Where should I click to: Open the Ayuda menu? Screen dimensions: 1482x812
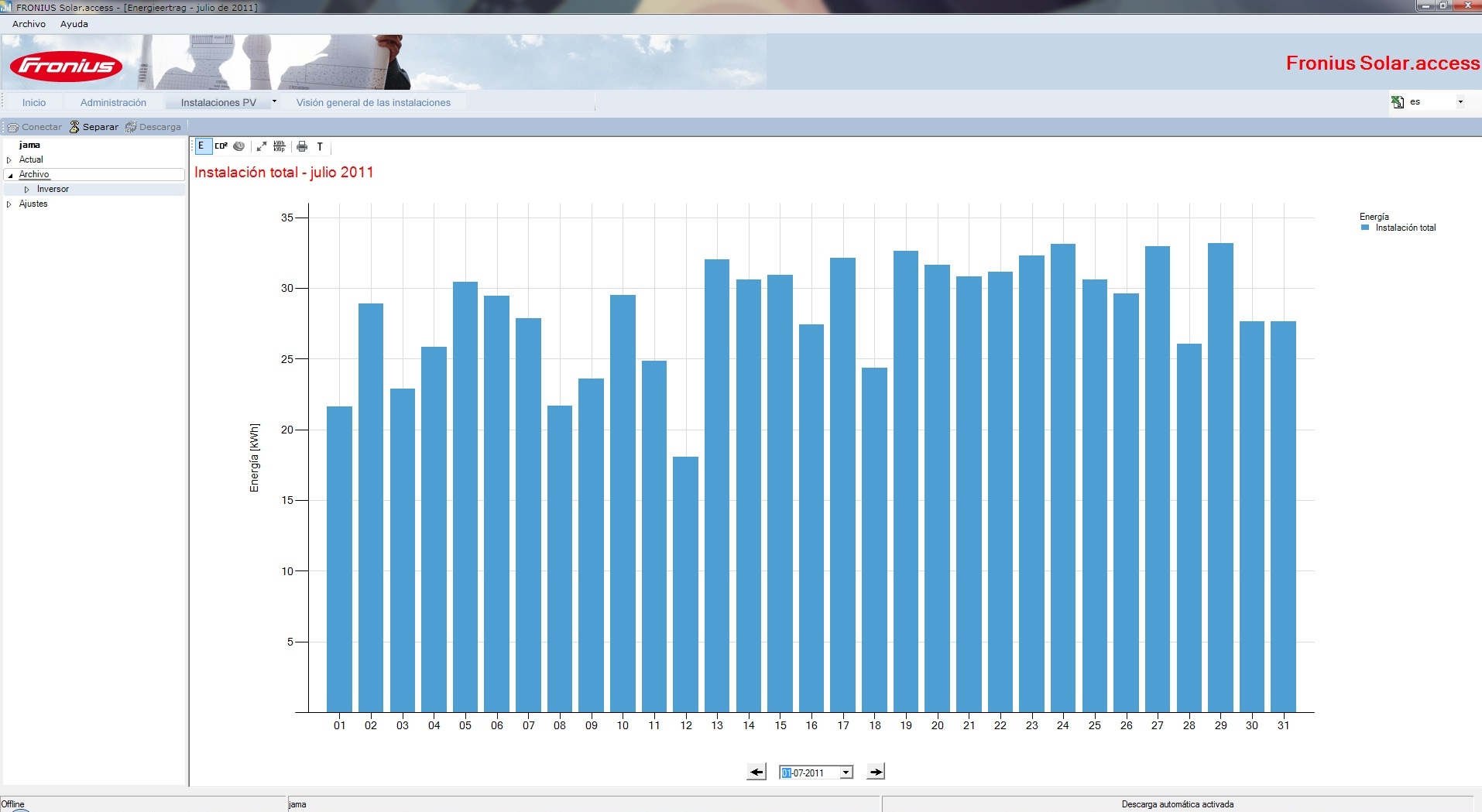pyautogui.click(x=74, y=24)
